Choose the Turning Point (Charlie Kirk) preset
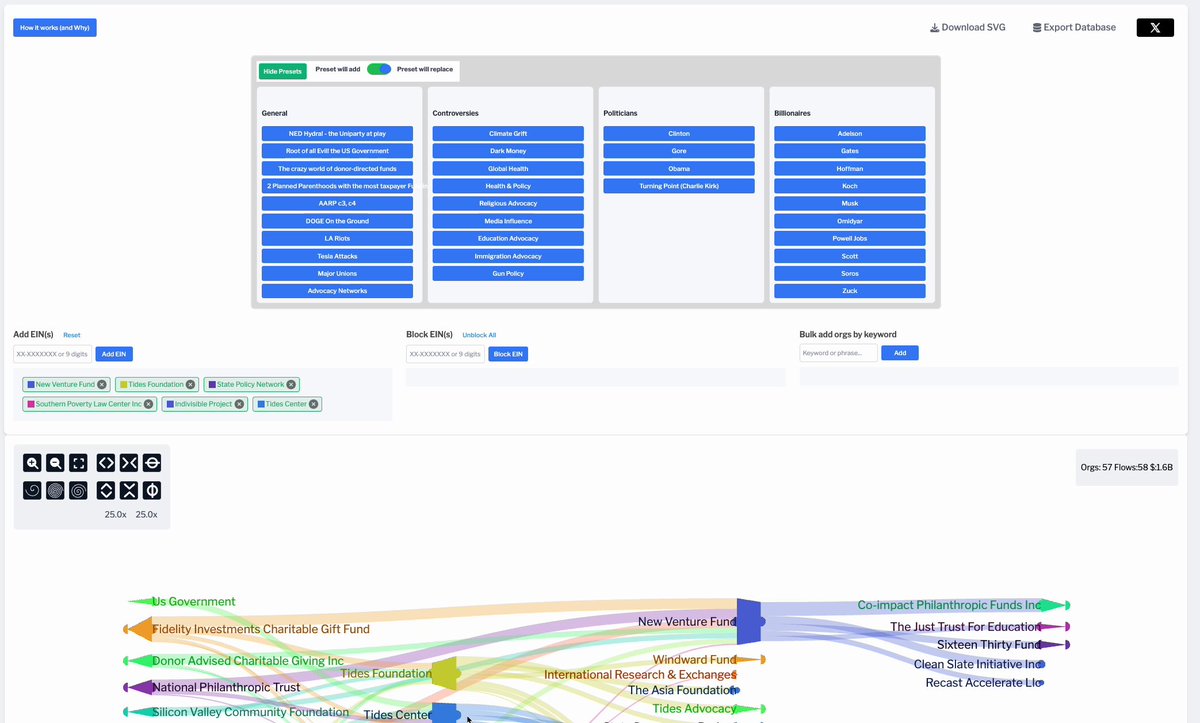 click(x=679, y=186)
